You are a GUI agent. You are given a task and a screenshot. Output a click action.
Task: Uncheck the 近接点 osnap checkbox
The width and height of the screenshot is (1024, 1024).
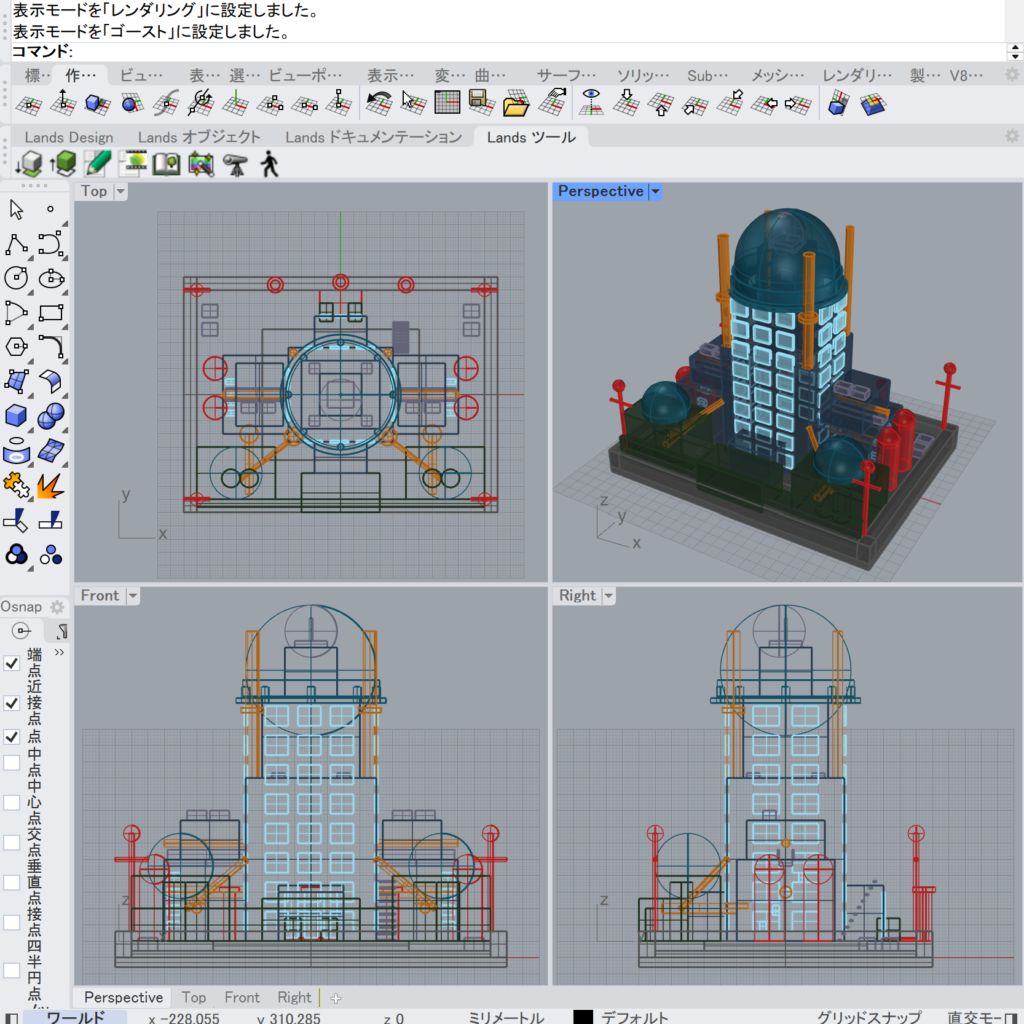point(12,703)
